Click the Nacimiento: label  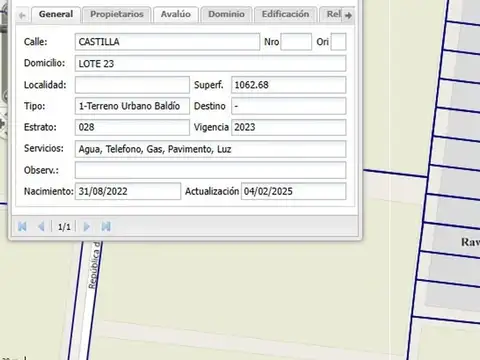tap(49, 191)
